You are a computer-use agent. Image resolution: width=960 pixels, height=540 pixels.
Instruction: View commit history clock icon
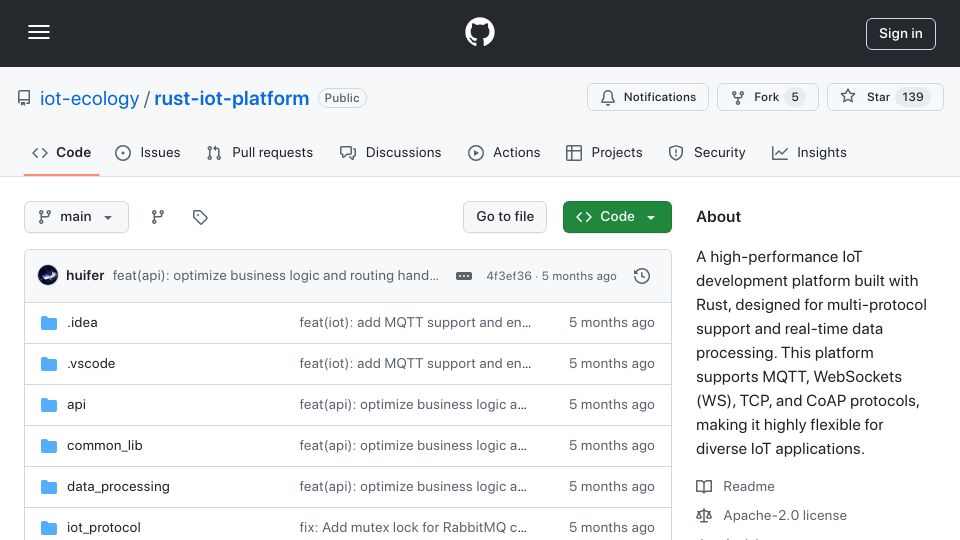tap(642, 276)
